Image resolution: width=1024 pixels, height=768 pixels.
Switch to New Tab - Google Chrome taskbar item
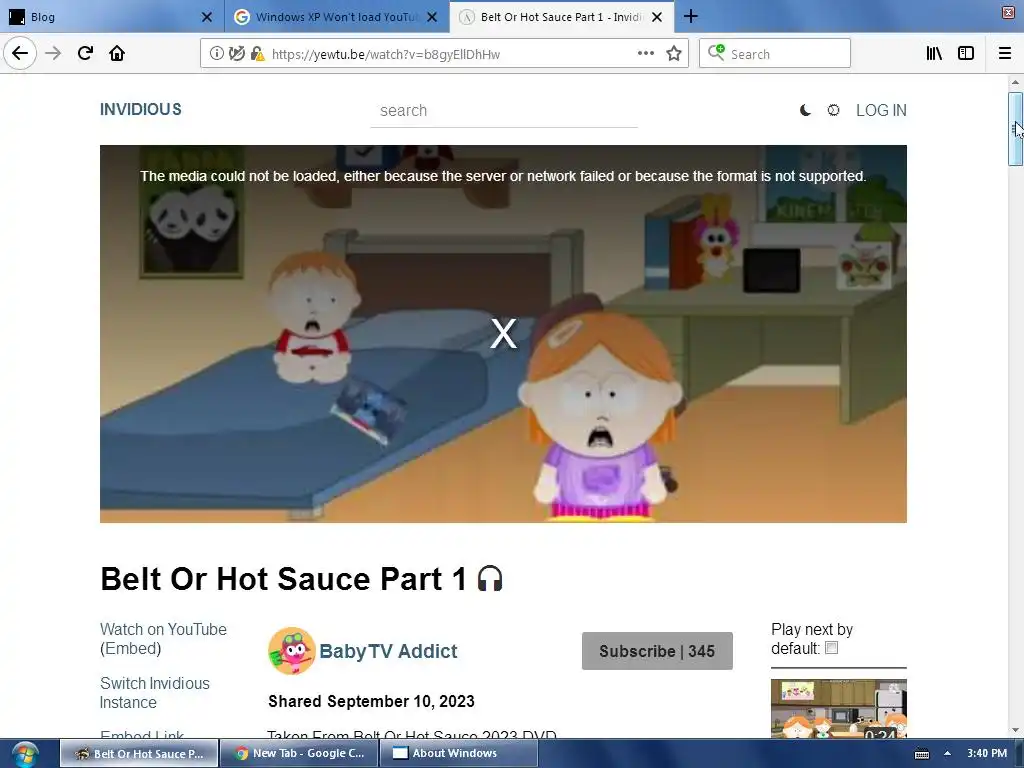[x=298, y=754]
